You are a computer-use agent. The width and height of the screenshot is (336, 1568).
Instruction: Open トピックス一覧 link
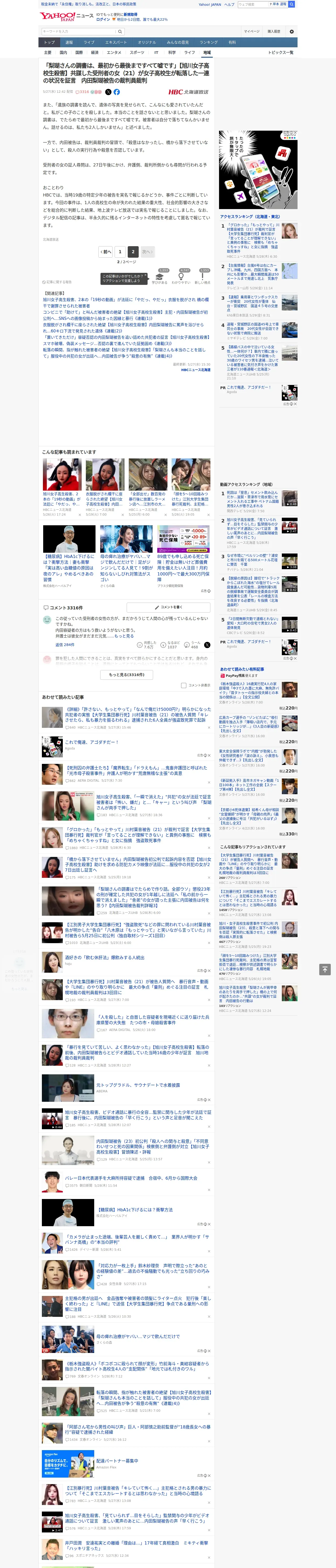coord(281,52)
